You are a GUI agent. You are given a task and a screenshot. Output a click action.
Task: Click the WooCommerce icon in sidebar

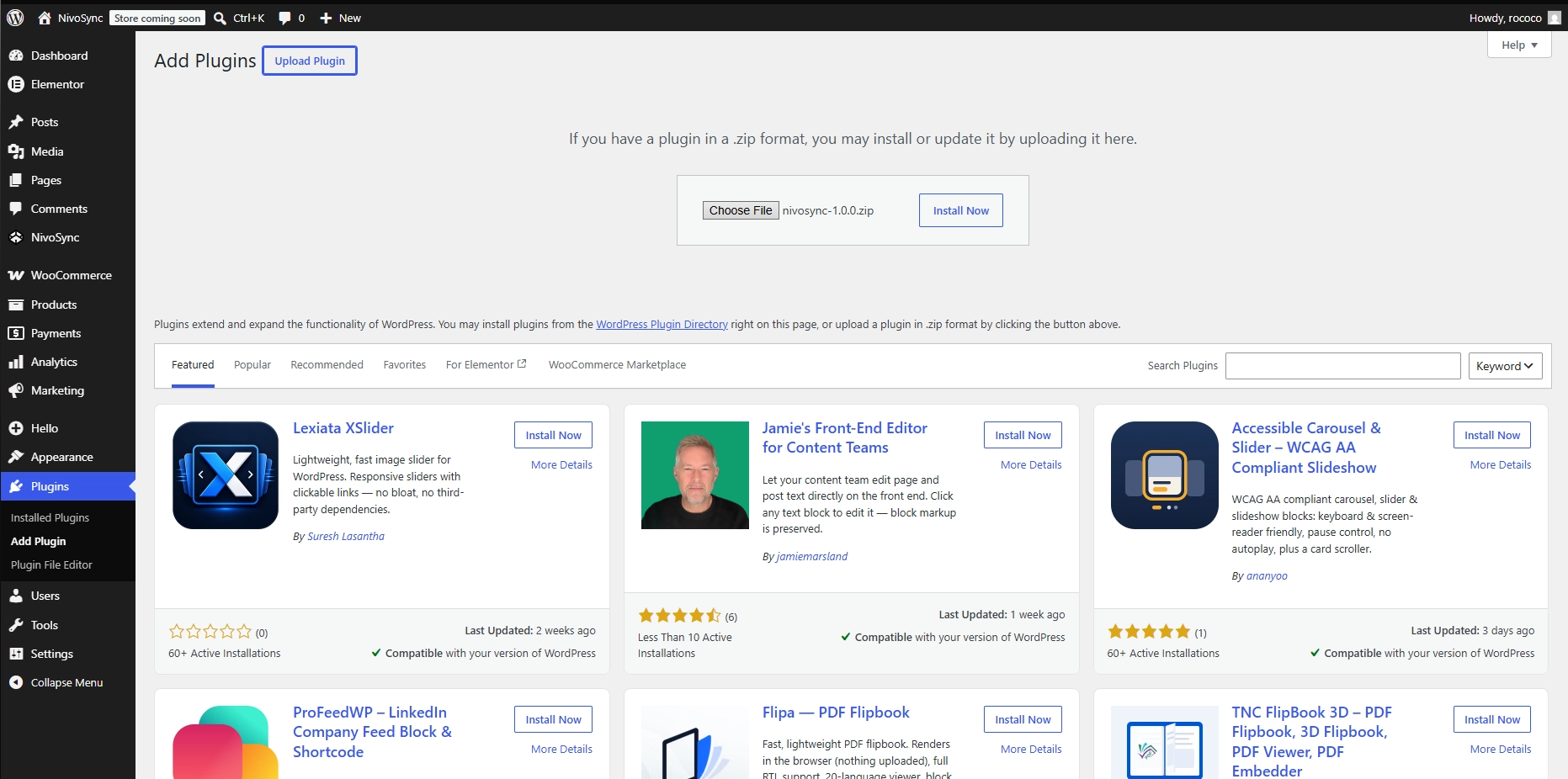16,275
